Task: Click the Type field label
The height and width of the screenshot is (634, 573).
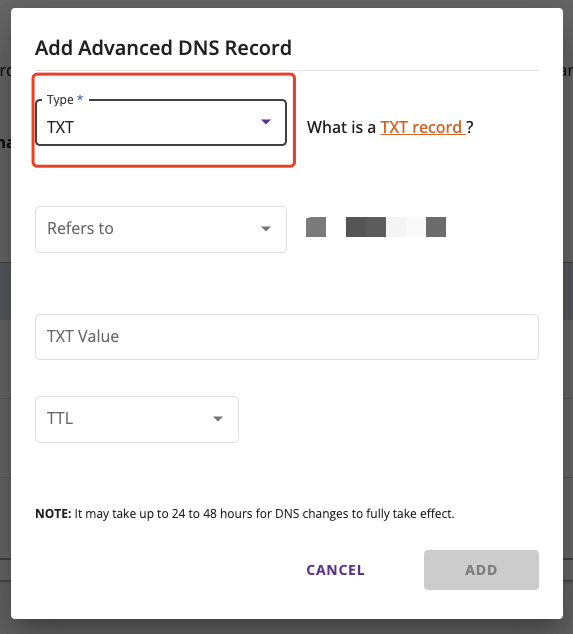Action: 60,99
